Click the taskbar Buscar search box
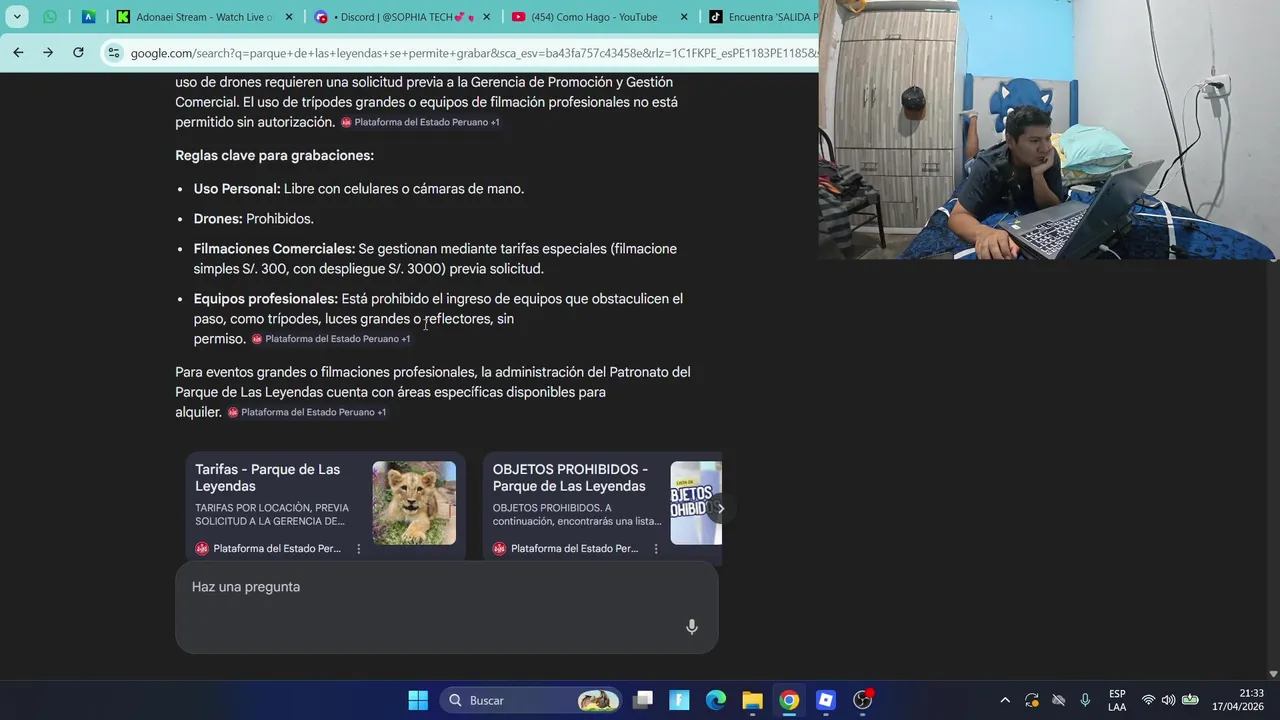 click(x=530, y=700)
